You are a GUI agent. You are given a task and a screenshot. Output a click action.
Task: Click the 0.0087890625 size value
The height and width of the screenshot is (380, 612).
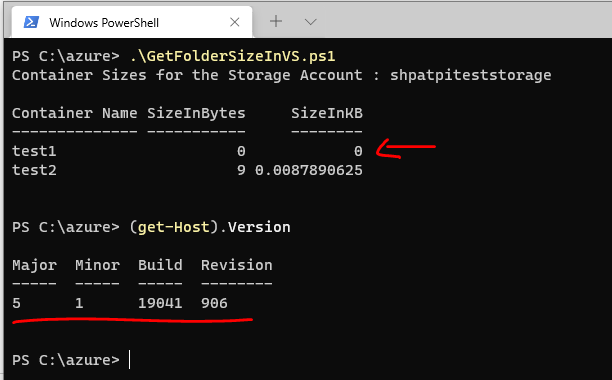(x=309, y=170)
